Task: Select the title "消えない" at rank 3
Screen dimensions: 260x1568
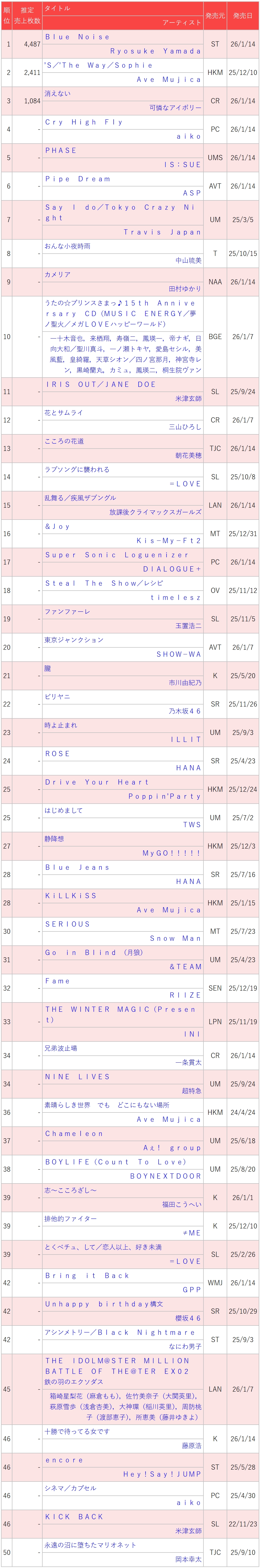Action: [58, 94]
